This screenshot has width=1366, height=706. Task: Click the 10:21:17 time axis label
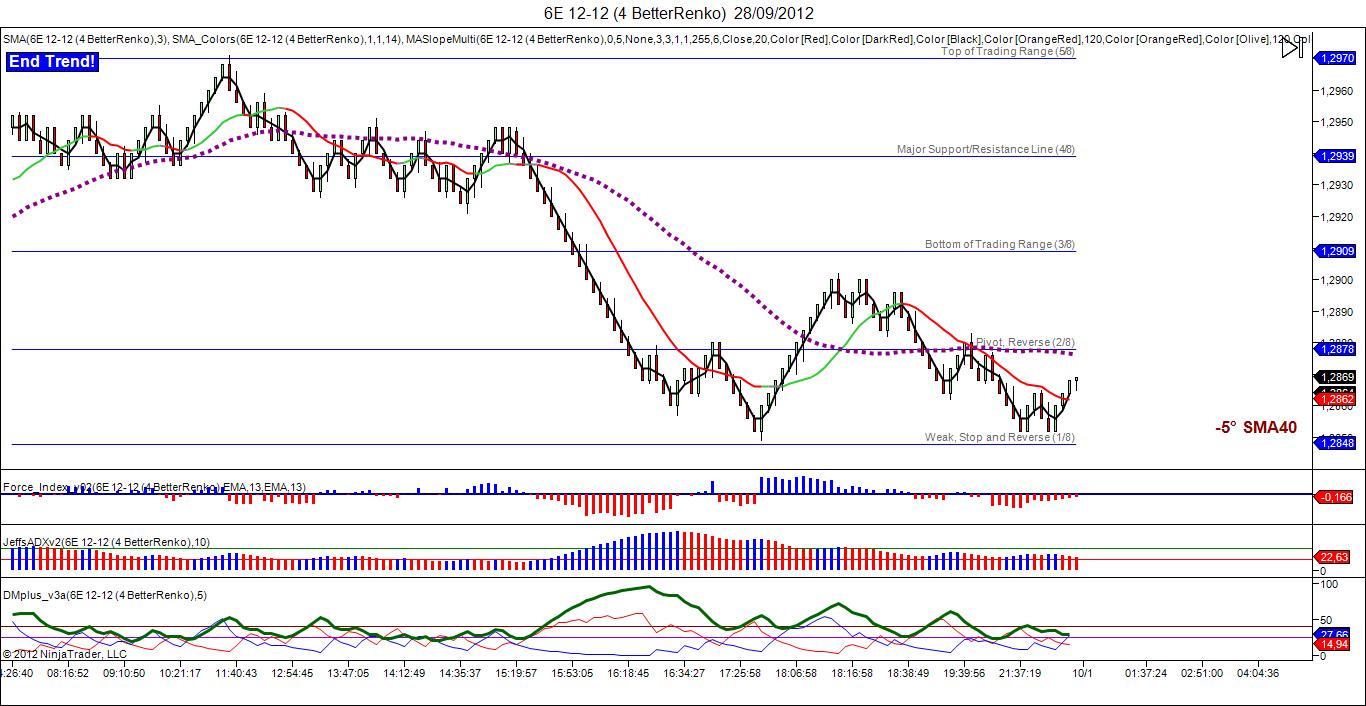178,673
